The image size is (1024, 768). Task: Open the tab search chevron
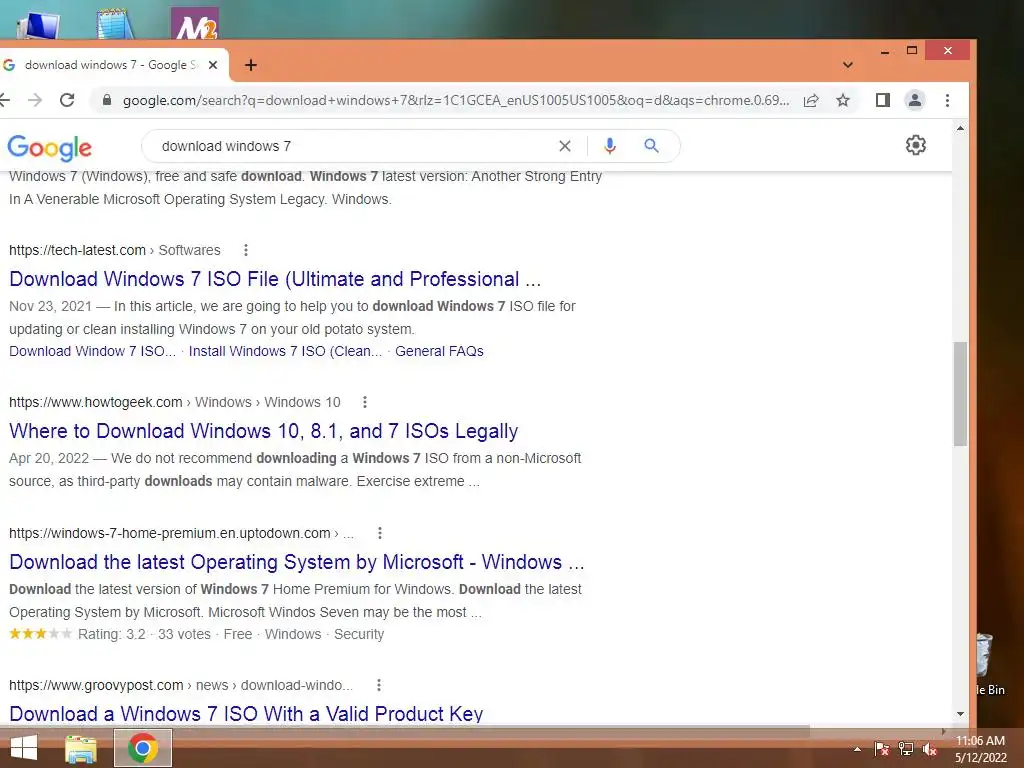click(x=848, y=65)
